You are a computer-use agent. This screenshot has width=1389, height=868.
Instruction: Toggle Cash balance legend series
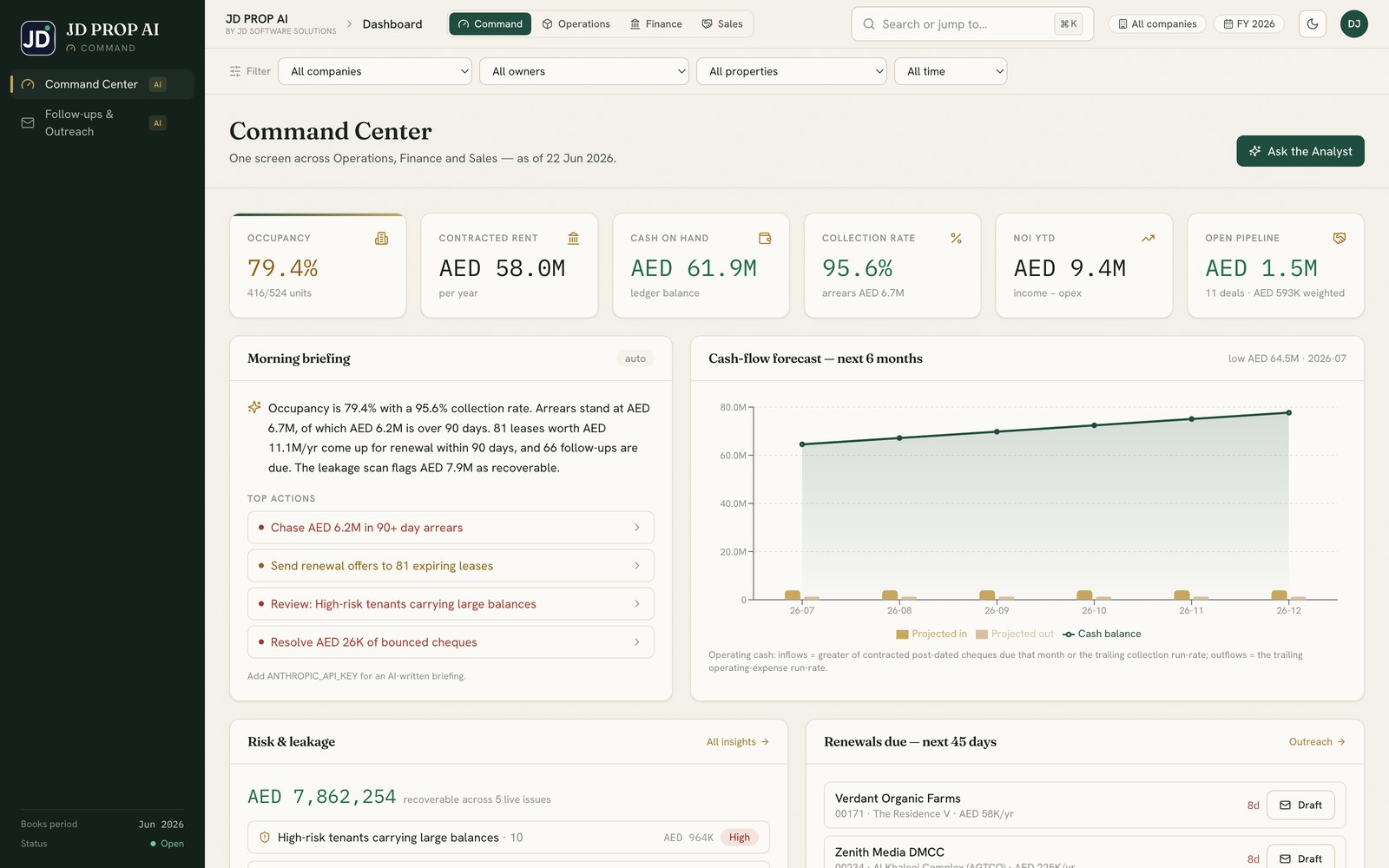pyautogui.click(x=1103, y=635)
